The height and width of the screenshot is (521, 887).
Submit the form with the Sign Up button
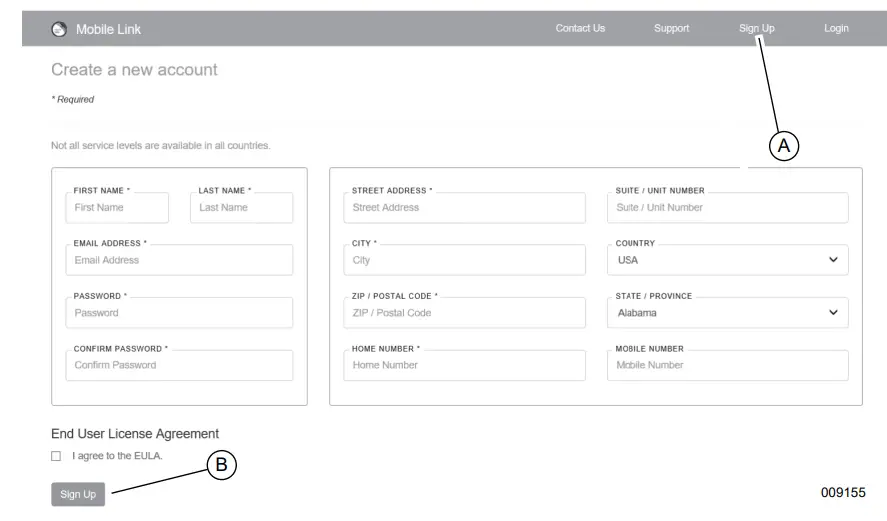coord(78,494)
